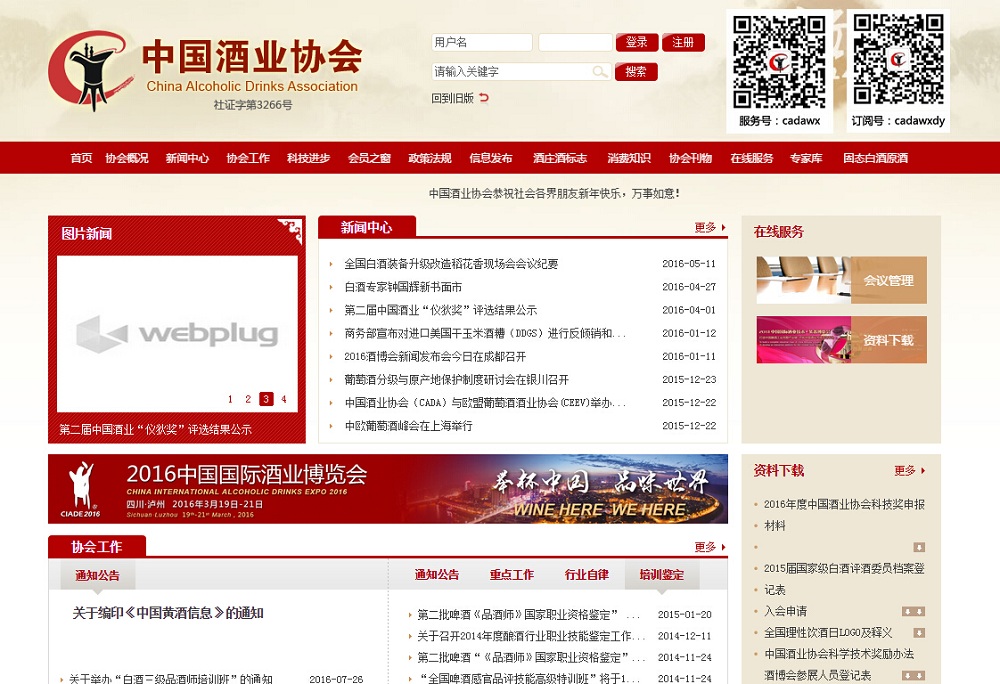This screenshot has height=684, width=1000.
Task: Go to 首页 in the navigation bar
Action: [81, 158]
